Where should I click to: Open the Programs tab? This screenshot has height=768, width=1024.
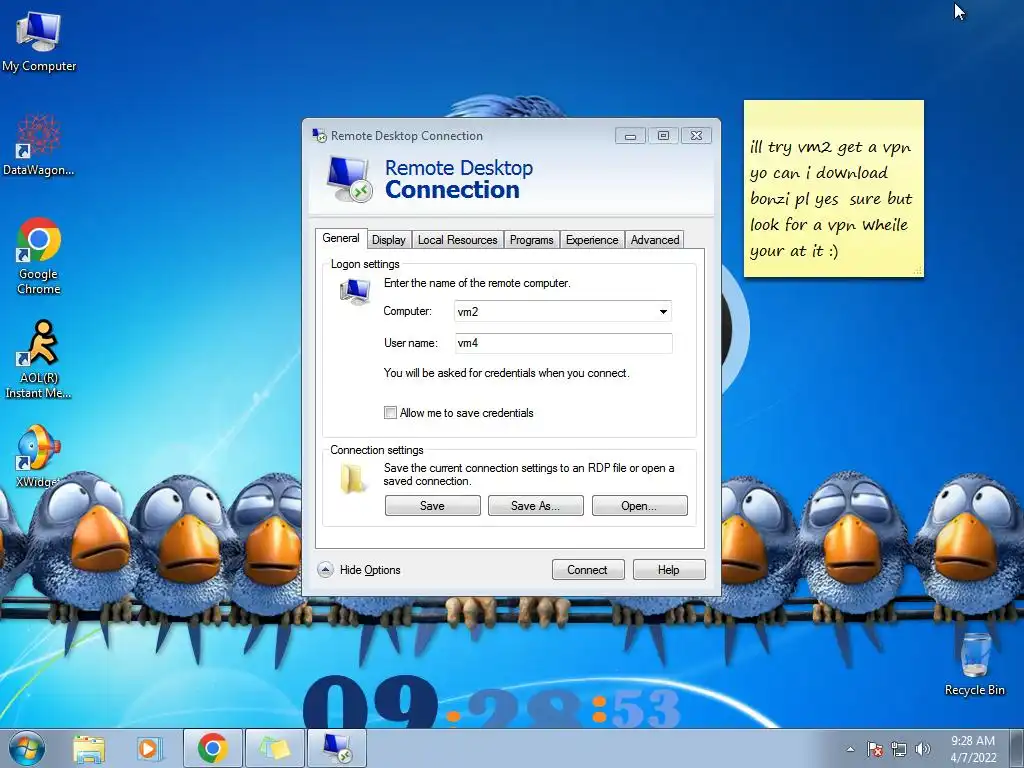(531, 240)
